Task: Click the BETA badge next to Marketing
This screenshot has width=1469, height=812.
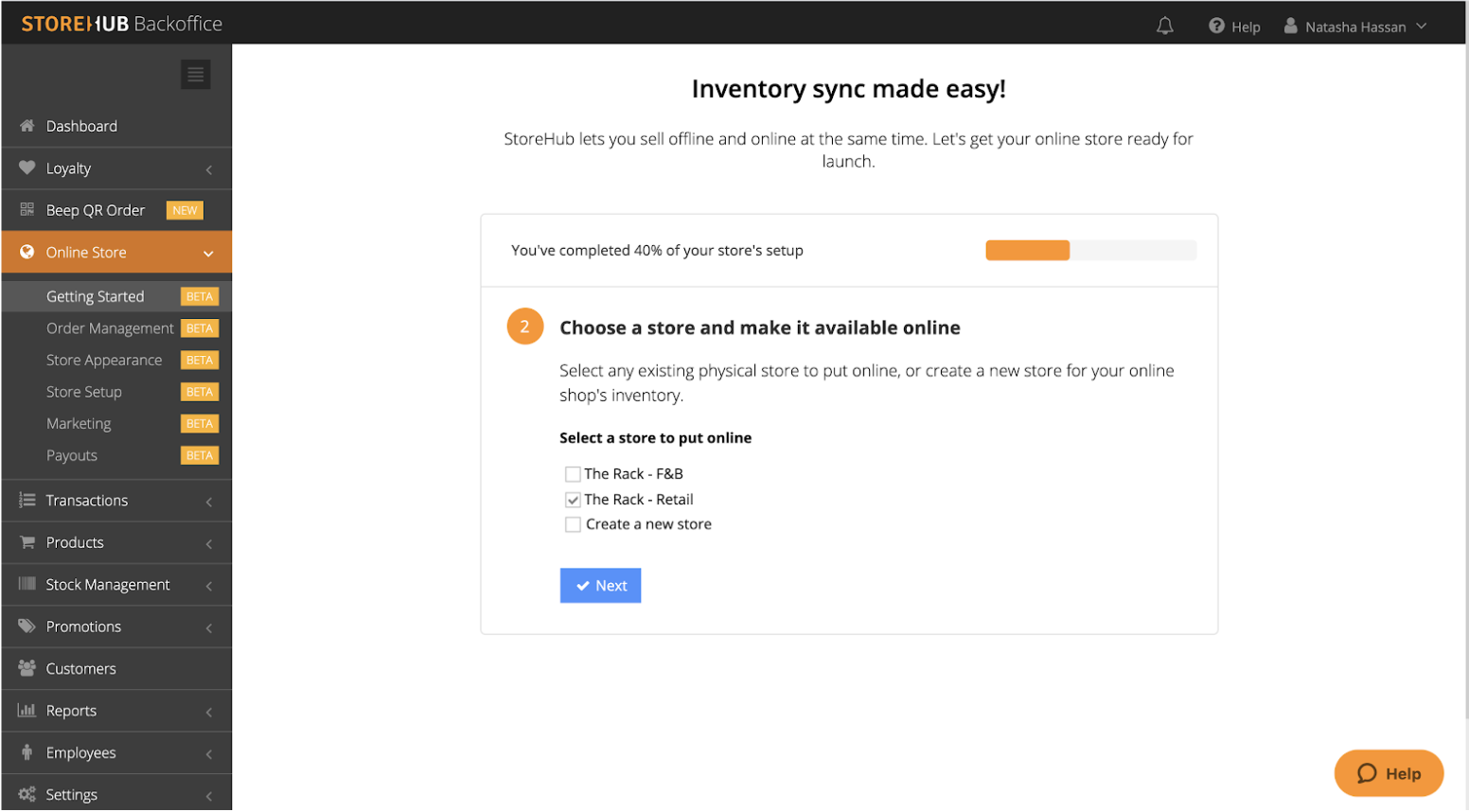Action: click(x=200, y=424)
